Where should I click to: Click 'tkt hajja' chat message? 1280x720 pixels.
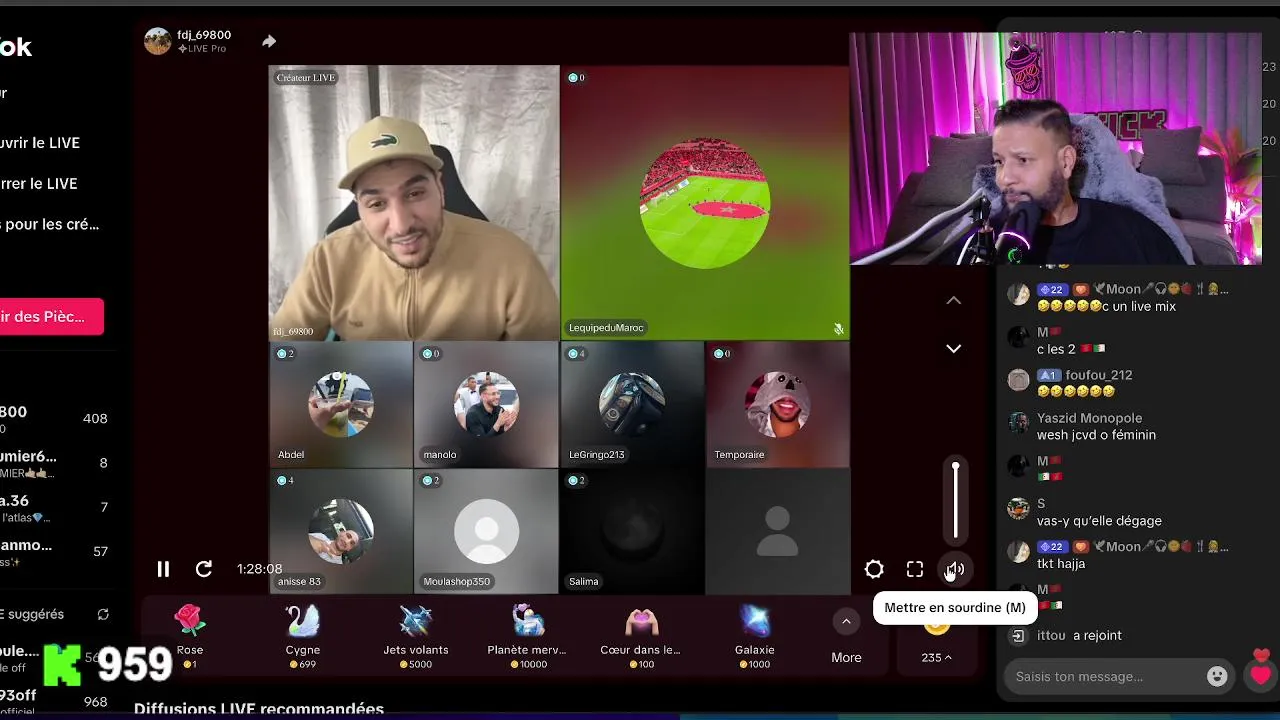(1061, 564)
